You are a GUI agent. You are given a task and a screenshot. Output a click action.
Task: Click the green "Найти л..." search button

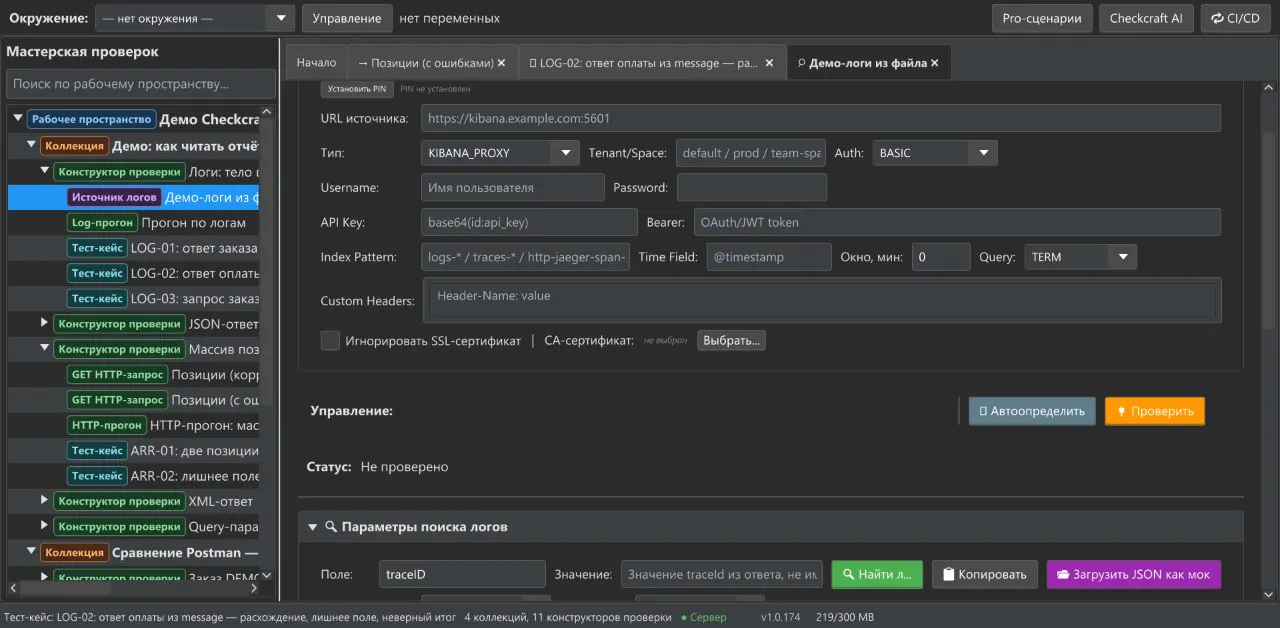click(877, 574)
